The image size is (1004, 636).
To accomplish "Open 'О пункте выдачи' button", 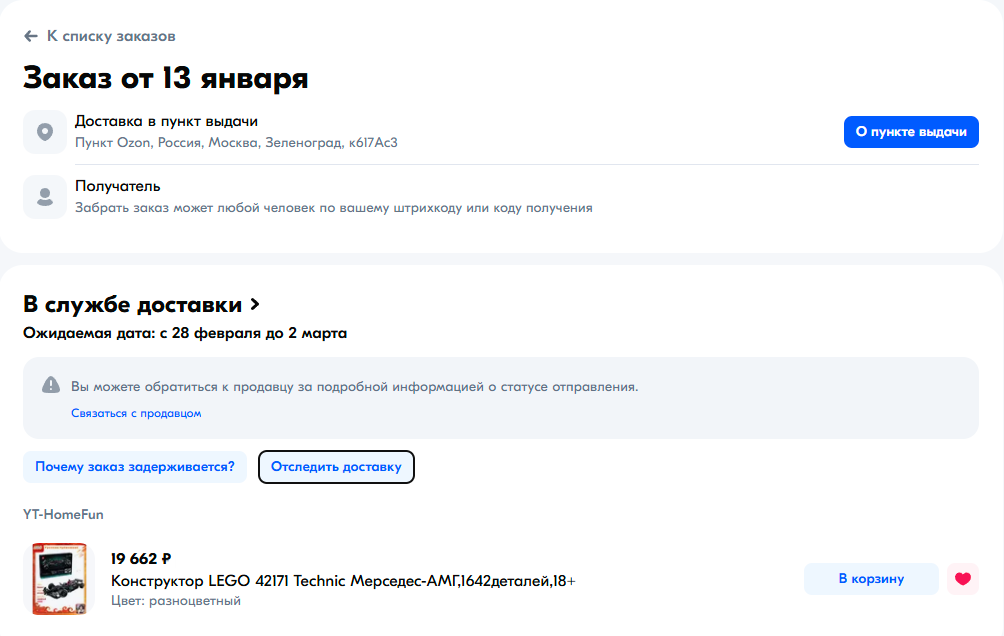I will coord(911,132).
